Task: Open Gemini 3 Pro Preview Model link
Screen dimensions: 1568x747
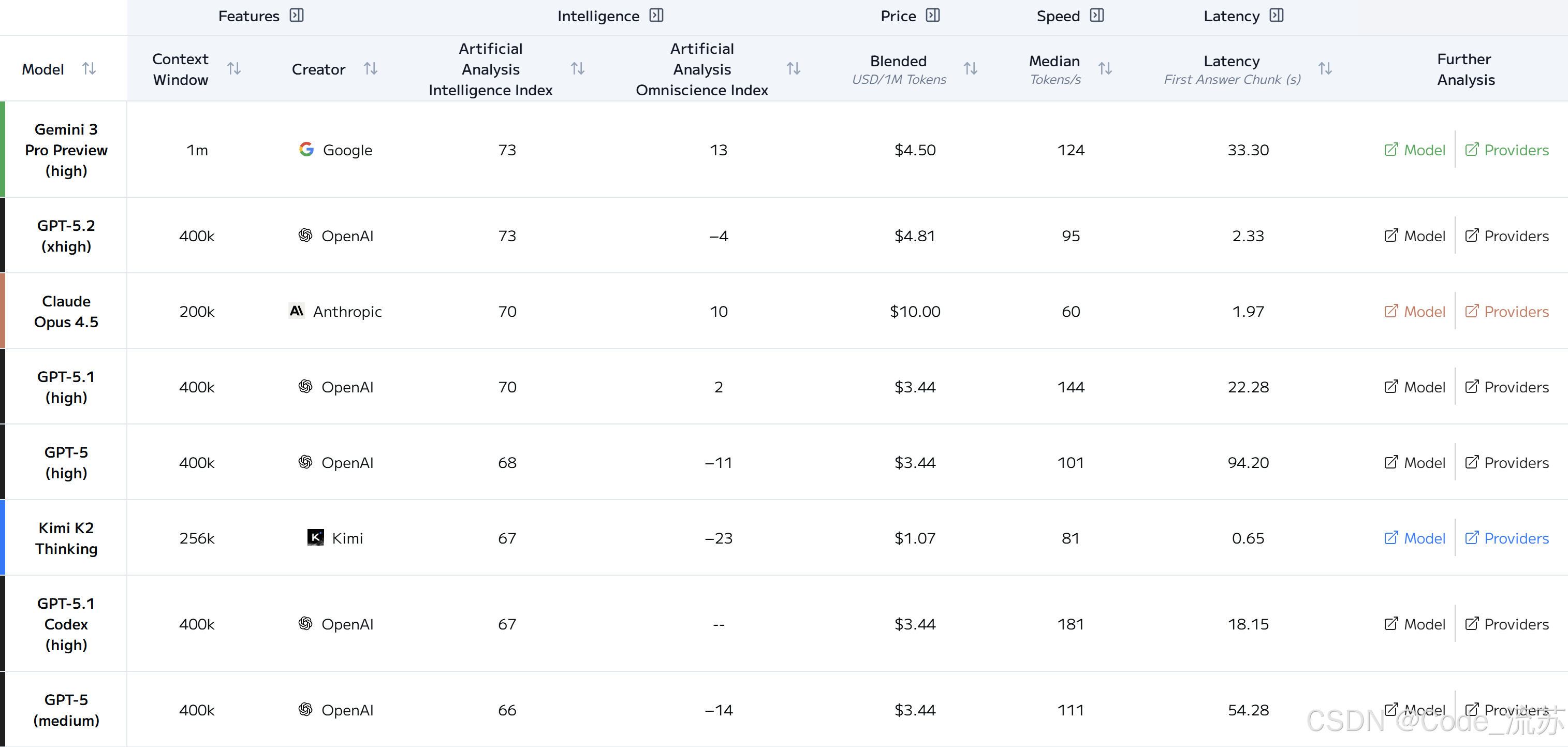Action: (1414, 150)
